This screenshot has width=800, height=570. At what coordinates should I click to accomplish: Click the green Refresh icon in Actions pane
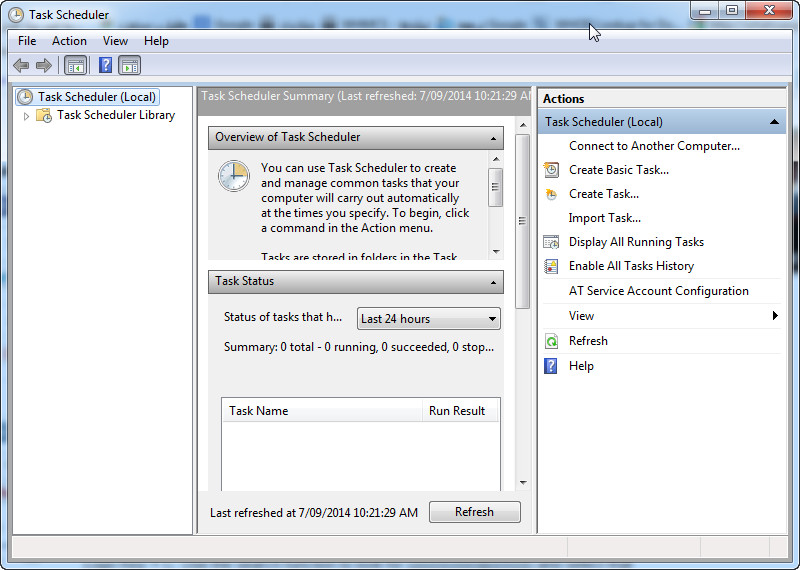551,341
